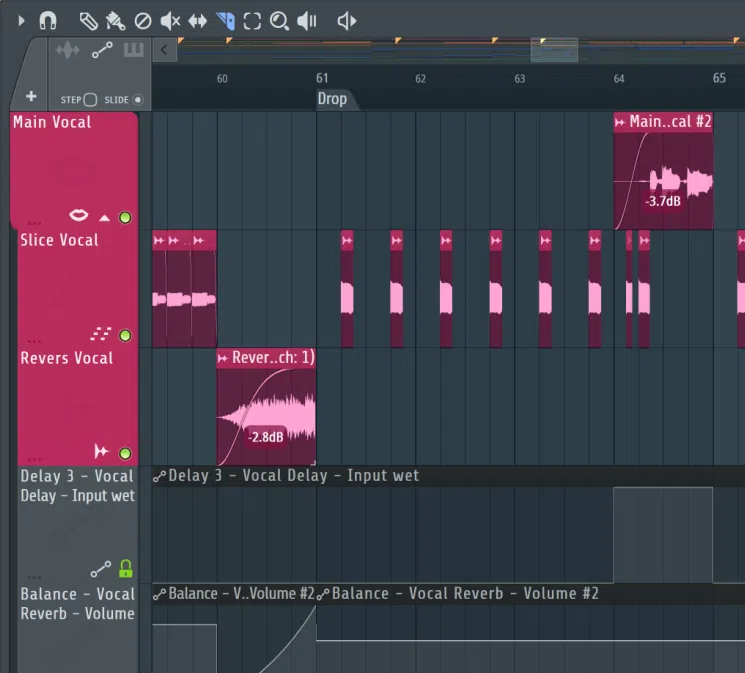Click the -2.8dB clip gain label

click(266, 437)
